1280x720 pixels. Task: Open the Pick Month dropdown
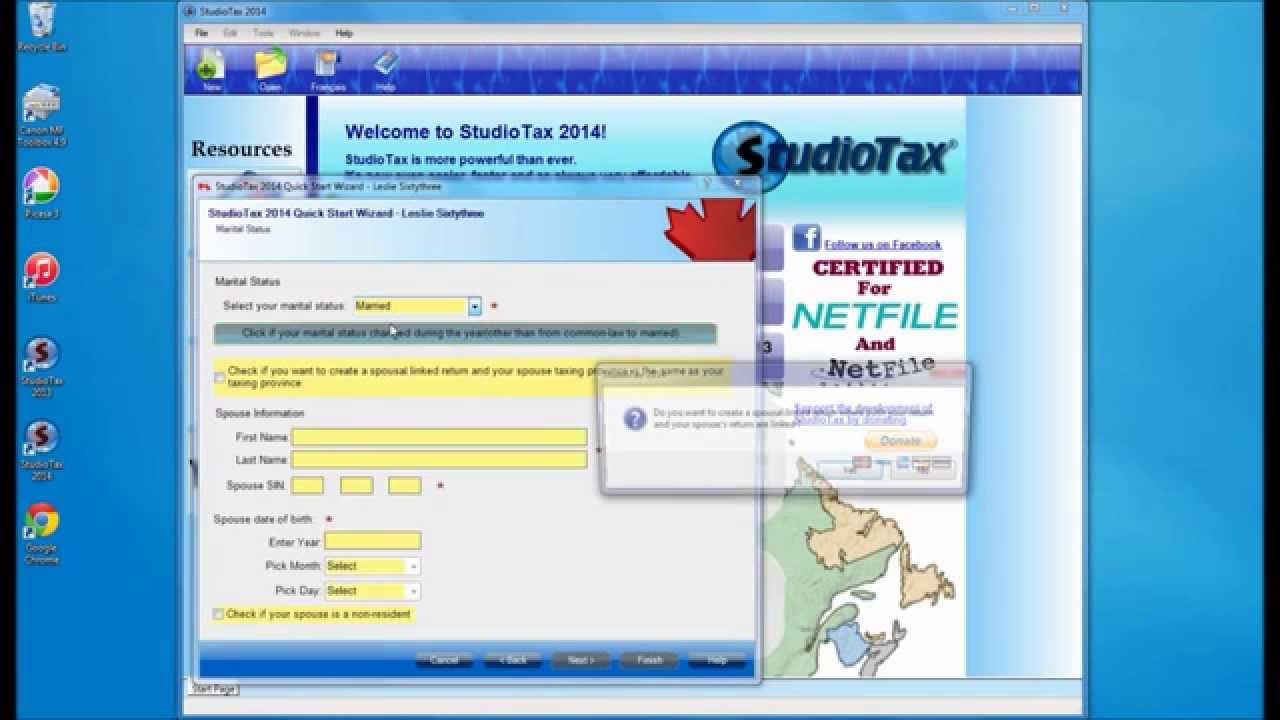click(x=413, y=566)
